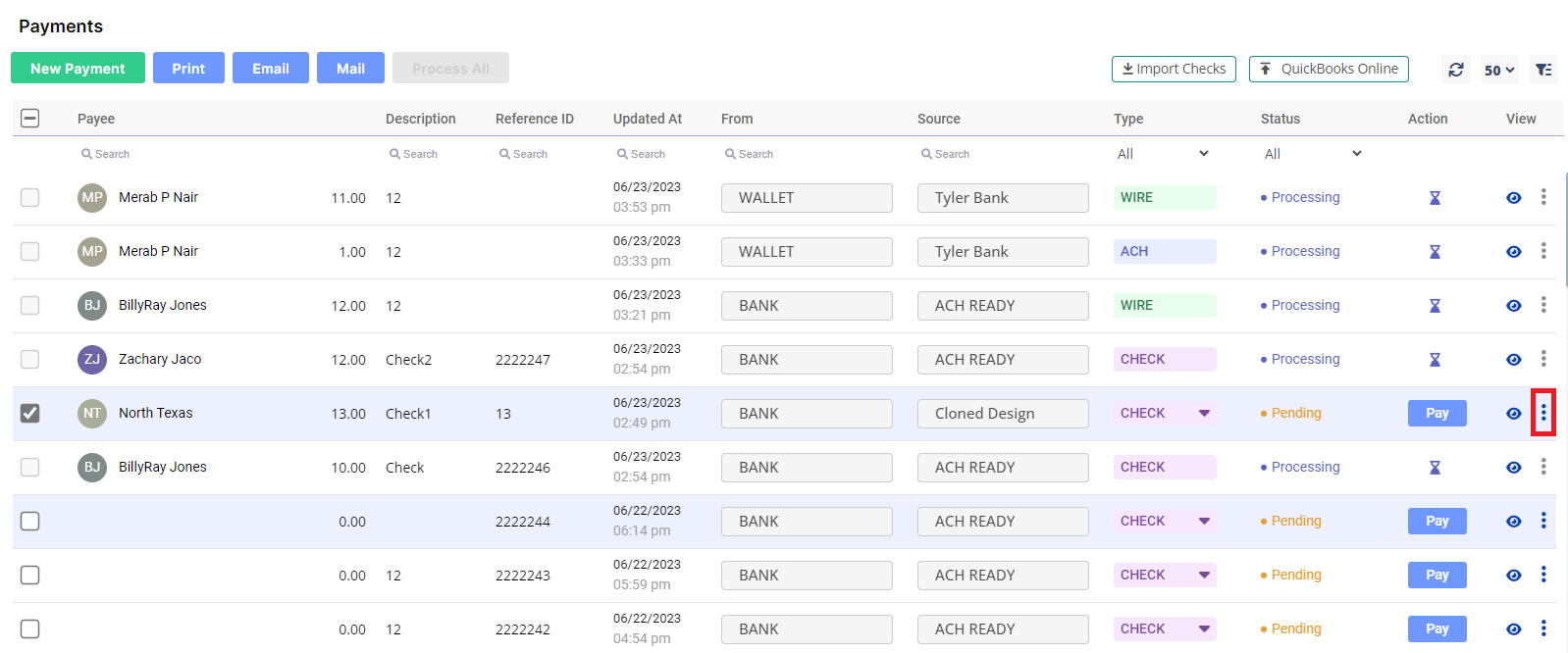
Task: Check the BillyRay Jones 10.00 row
Action: pos(30,467)
